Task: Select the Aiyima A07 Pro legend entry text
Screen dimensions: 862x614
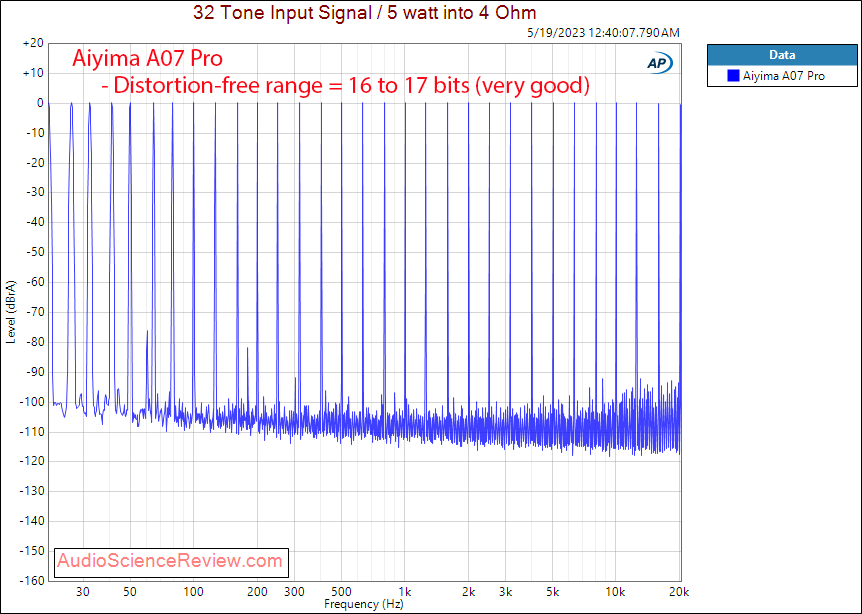Action: tap(783, 76)
